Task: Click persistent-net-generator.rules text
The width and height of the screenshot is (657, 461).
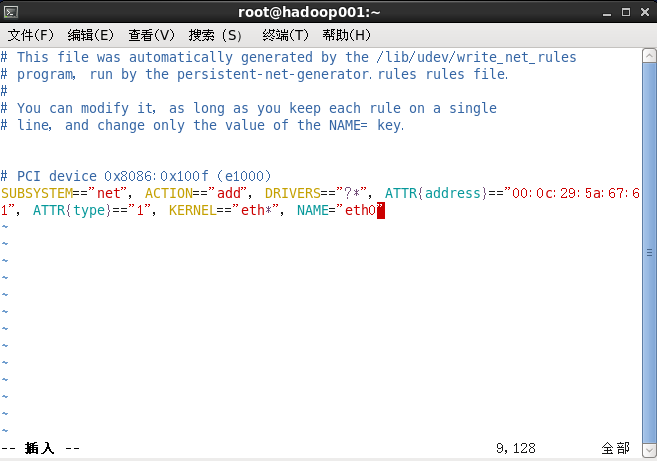Action: click(297, 74)
